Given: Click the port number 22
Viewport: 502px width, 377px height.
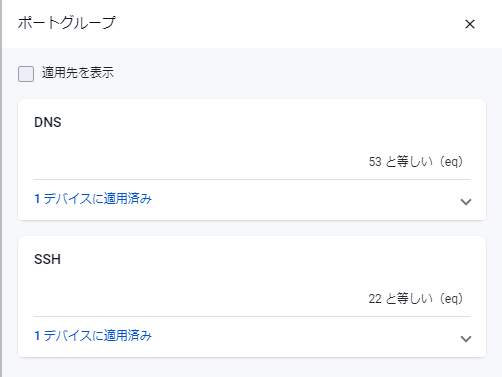Looking at the screenshot, I should 375,299.
